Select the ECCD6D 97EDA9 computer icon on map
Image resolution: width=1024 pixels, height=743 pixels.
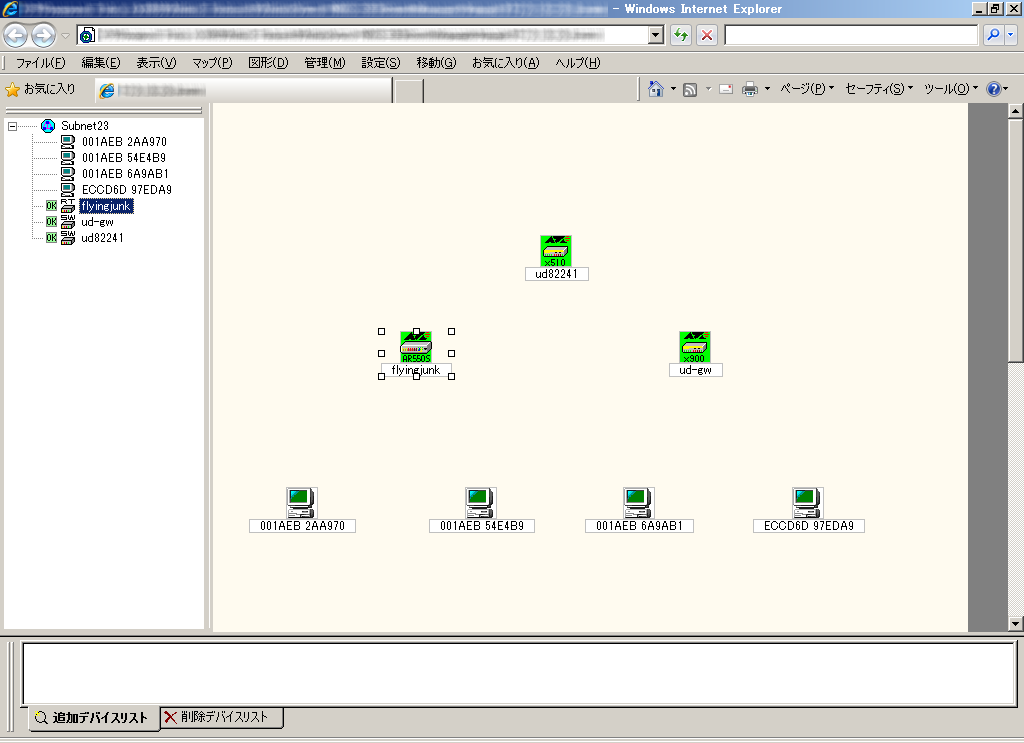pyautogui.click(x=808, y=503)
